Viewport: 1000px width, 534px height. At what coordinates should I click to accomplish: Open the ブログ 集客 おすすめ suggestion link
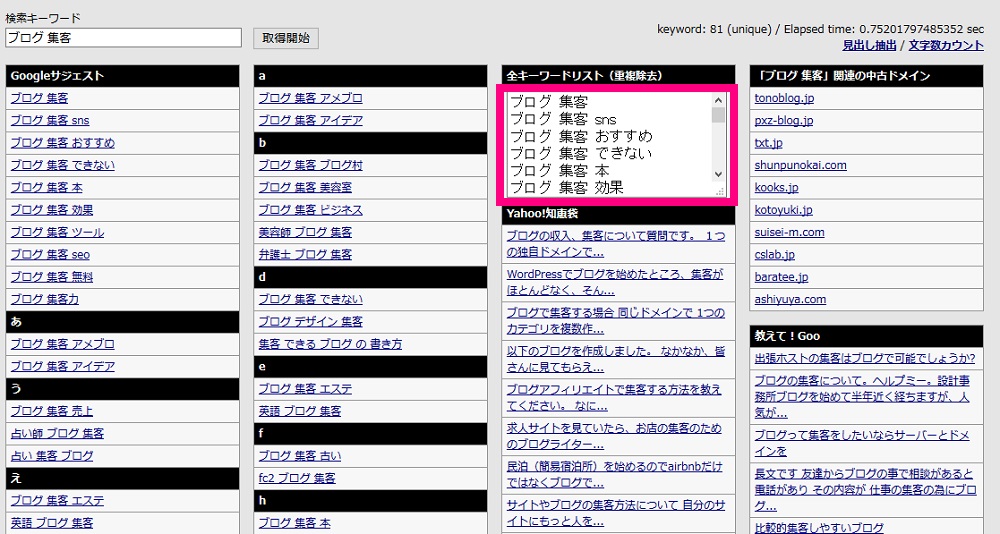click(x=62, y=143)
